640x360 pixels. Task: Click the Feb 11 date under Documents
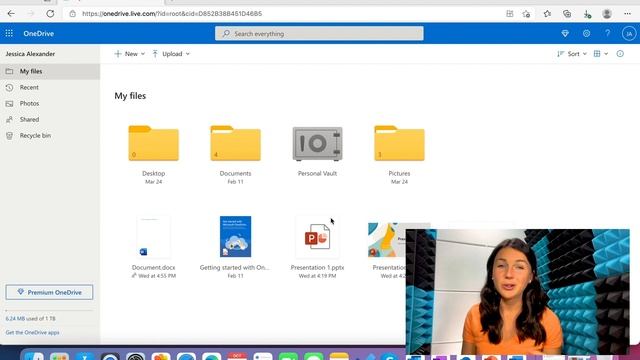236,182
